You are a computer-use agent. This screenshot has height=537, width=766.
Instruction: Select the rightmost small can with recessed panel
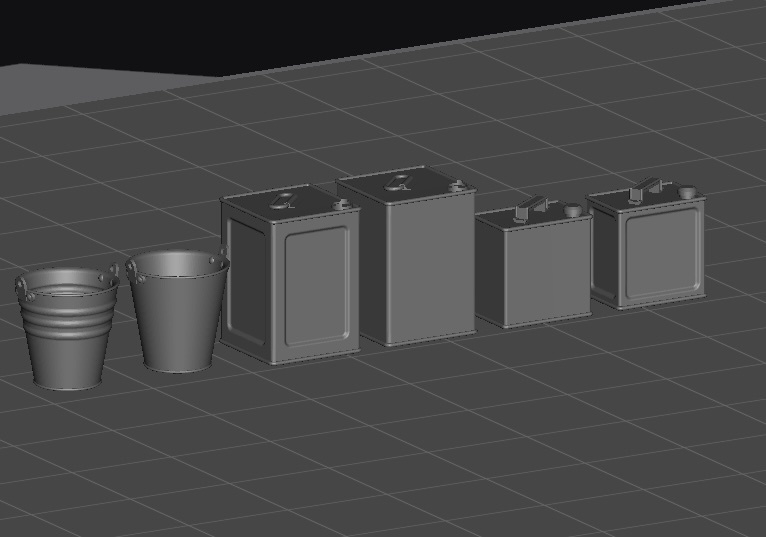click(647, 245)
